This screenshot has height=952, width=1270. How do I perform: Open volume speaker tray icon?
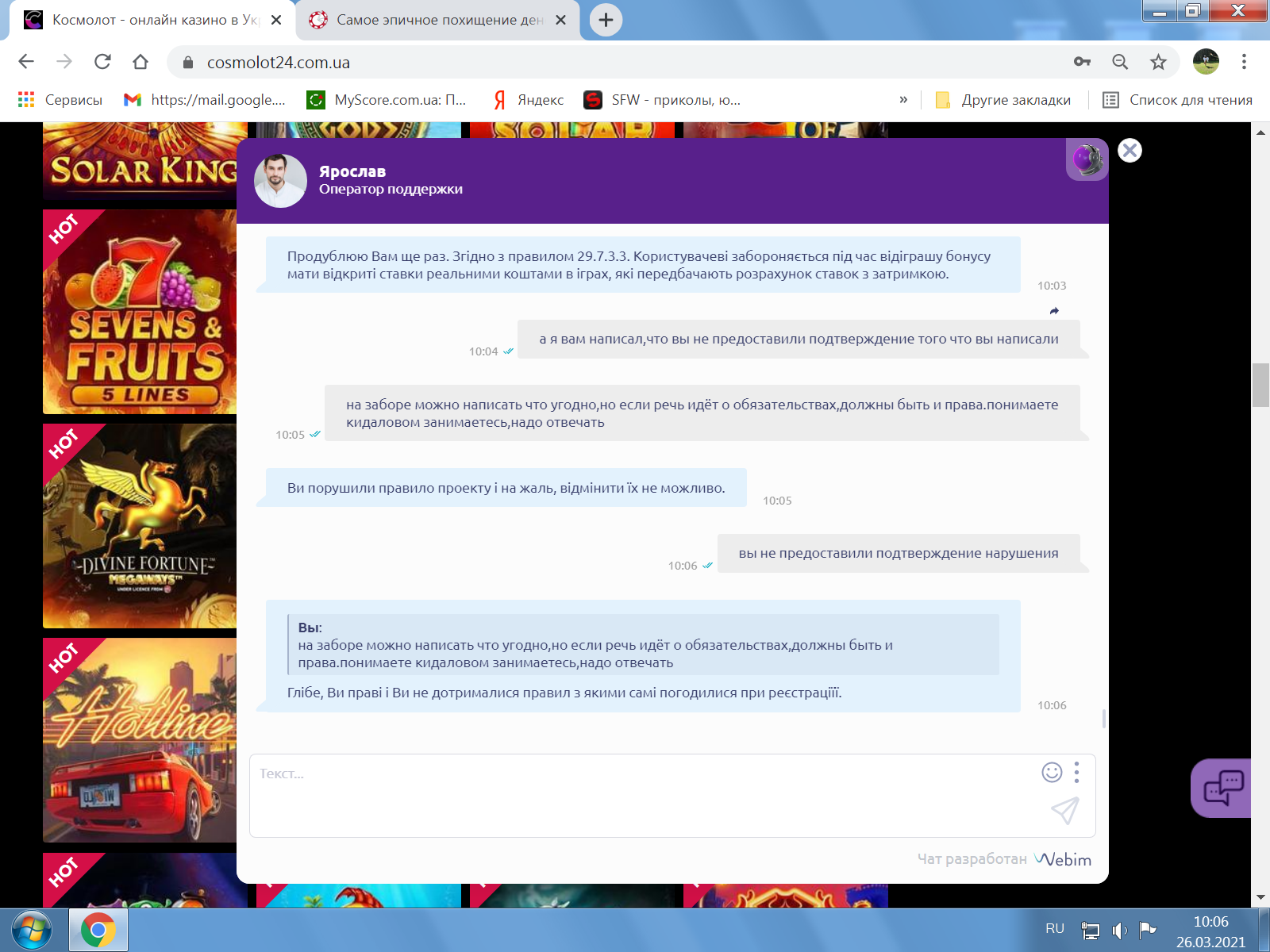pos(1119,930)
